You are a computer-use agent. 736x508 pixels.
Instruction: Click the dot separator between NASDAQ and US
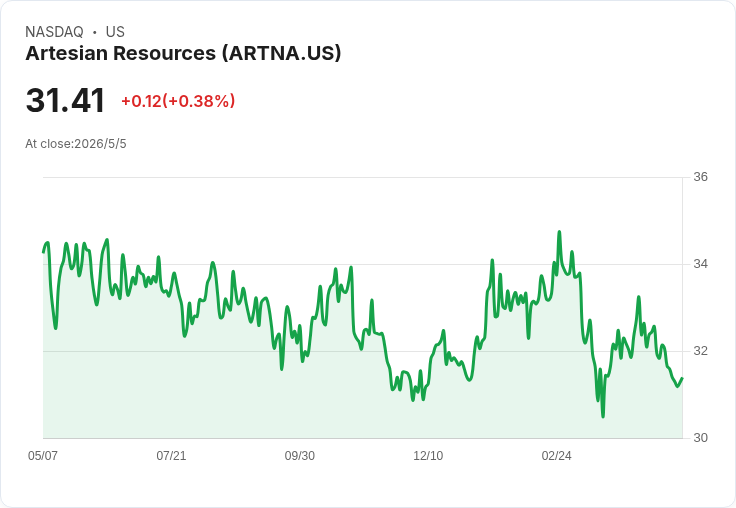pos(95,32)
